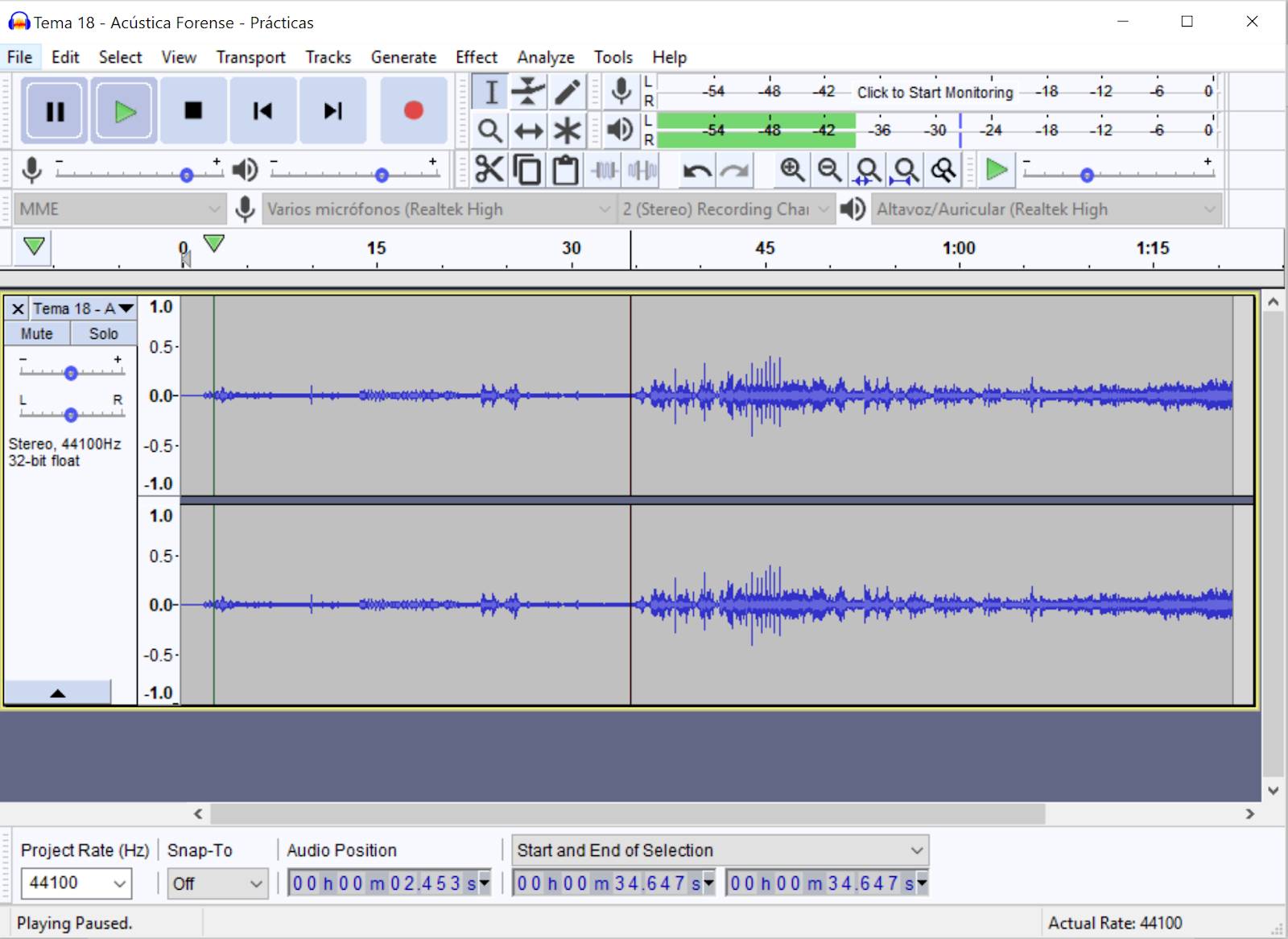Paste with the clipboard icon
This screenshot has height=939, width=1288.
pyautogui.click(x=566, y=170)
